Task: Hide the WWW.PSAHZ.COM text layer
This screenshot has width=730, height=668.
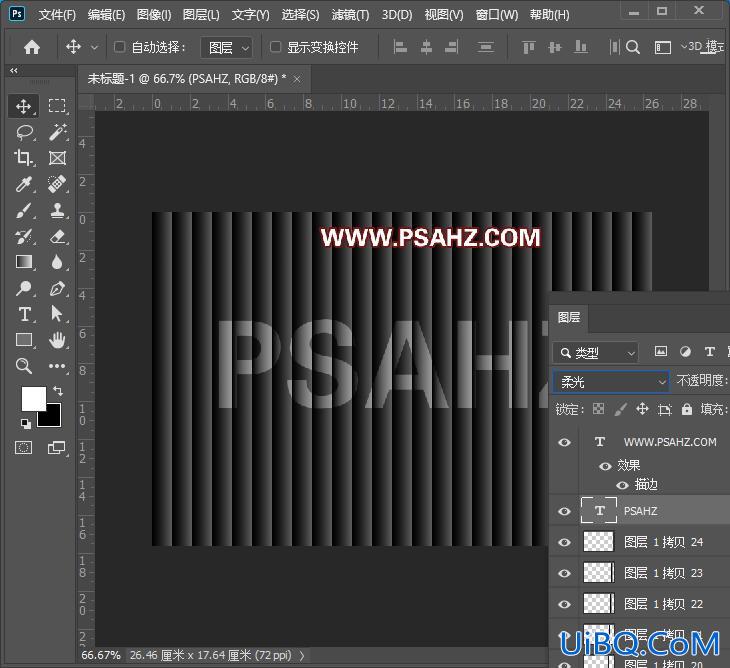Action: (x=564, y=442)
